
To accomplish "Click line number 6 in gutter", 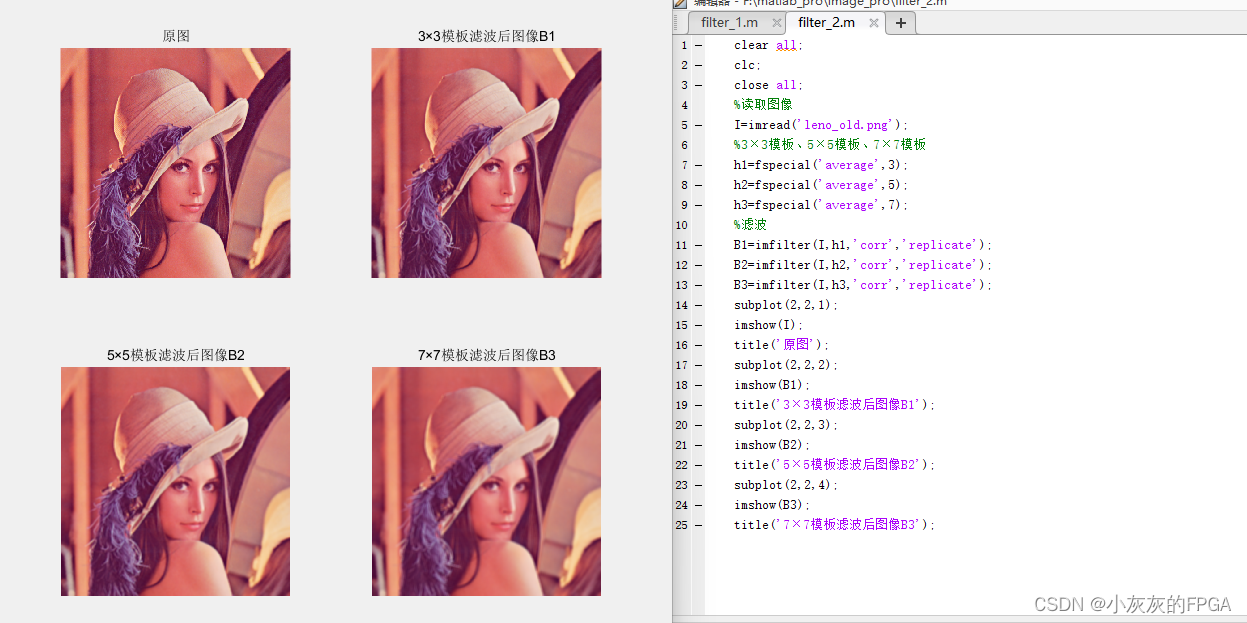I will pos(684,145).
